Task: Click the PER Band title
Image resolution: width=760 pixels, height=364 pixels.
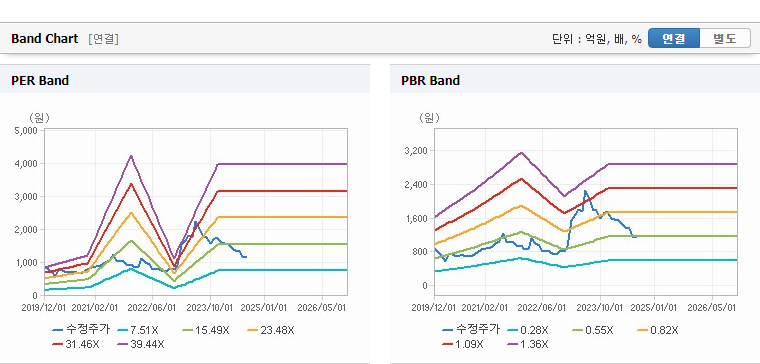Action: point(40,80)
